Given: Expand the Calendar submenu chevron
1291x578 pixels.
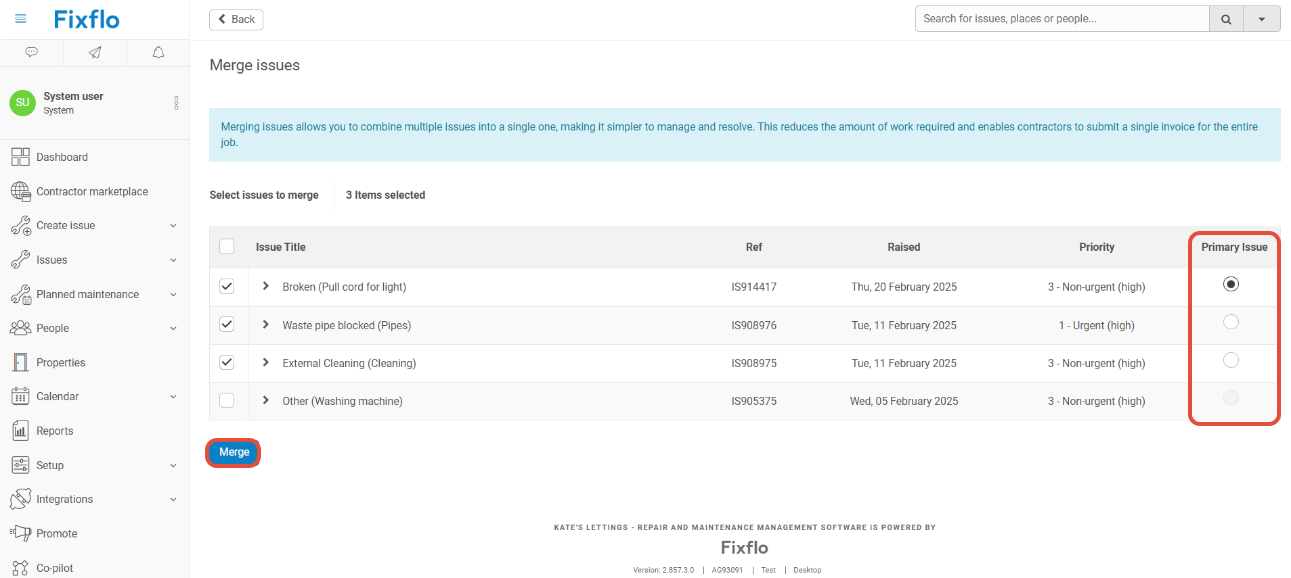Looking at the screenshot, I should pyautogui.click(x=173, y=397).
